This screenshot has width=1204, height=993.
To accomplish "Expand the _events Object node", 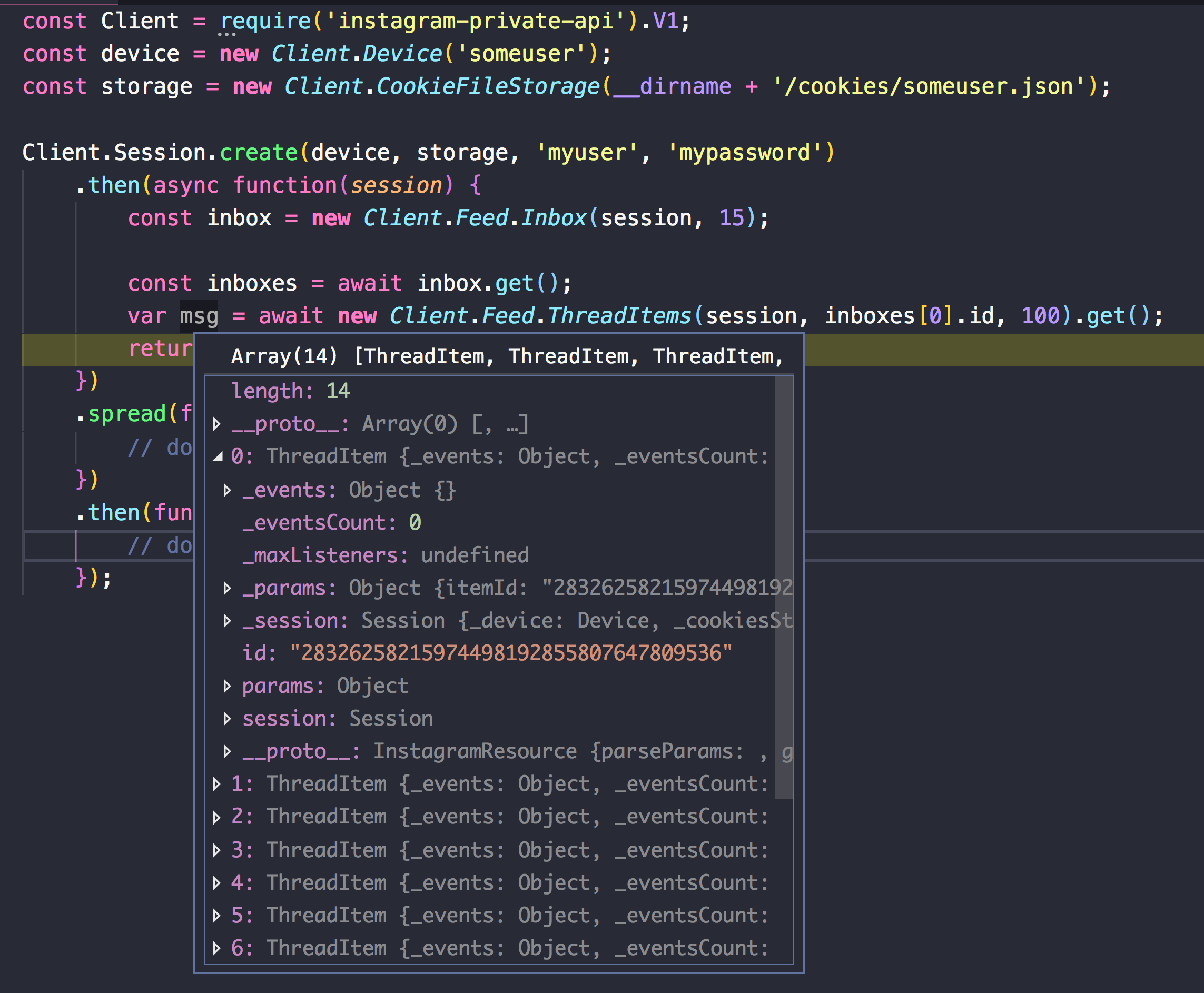I will pyautogui.click(x=227, y=490).
